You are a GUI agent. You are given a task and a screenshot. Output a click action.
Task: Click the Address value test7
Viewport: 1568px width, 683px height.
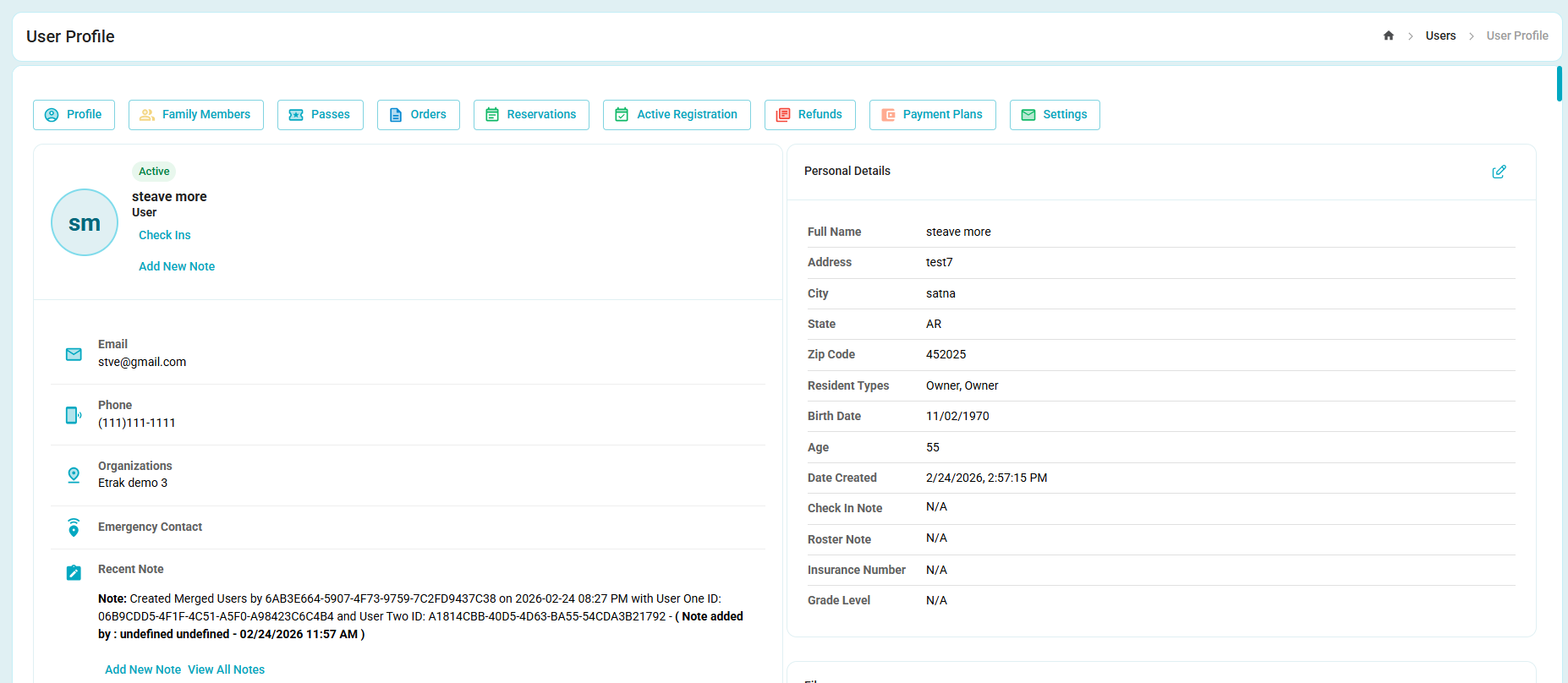coord(939,262)
